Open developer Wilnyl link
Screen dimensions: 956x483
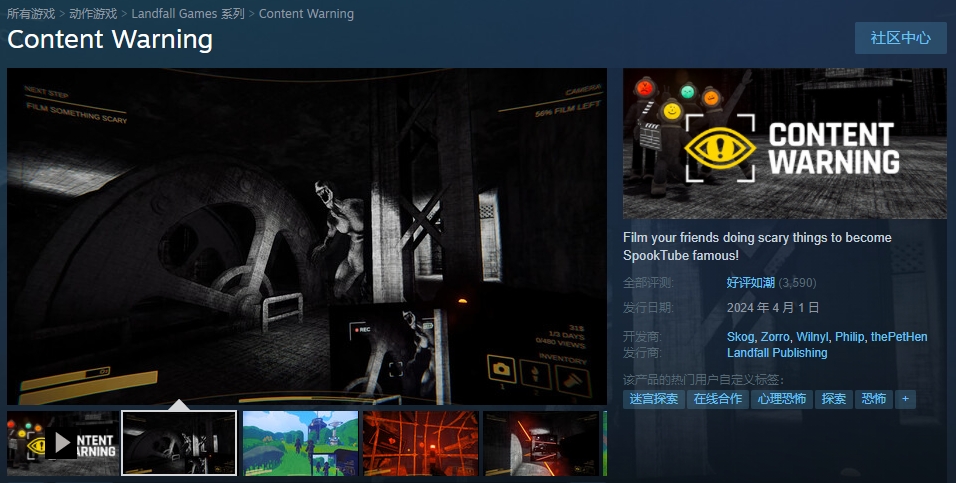pos(812,337)
